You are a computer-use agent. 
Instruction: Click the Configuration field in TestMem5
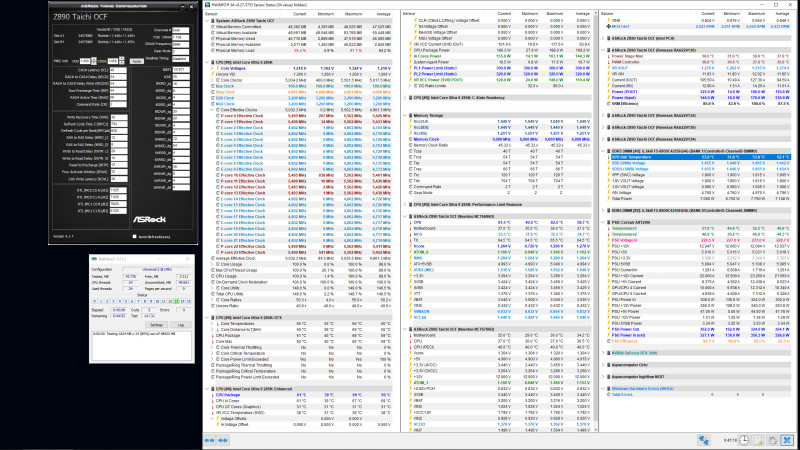click(x=157, y=269)
